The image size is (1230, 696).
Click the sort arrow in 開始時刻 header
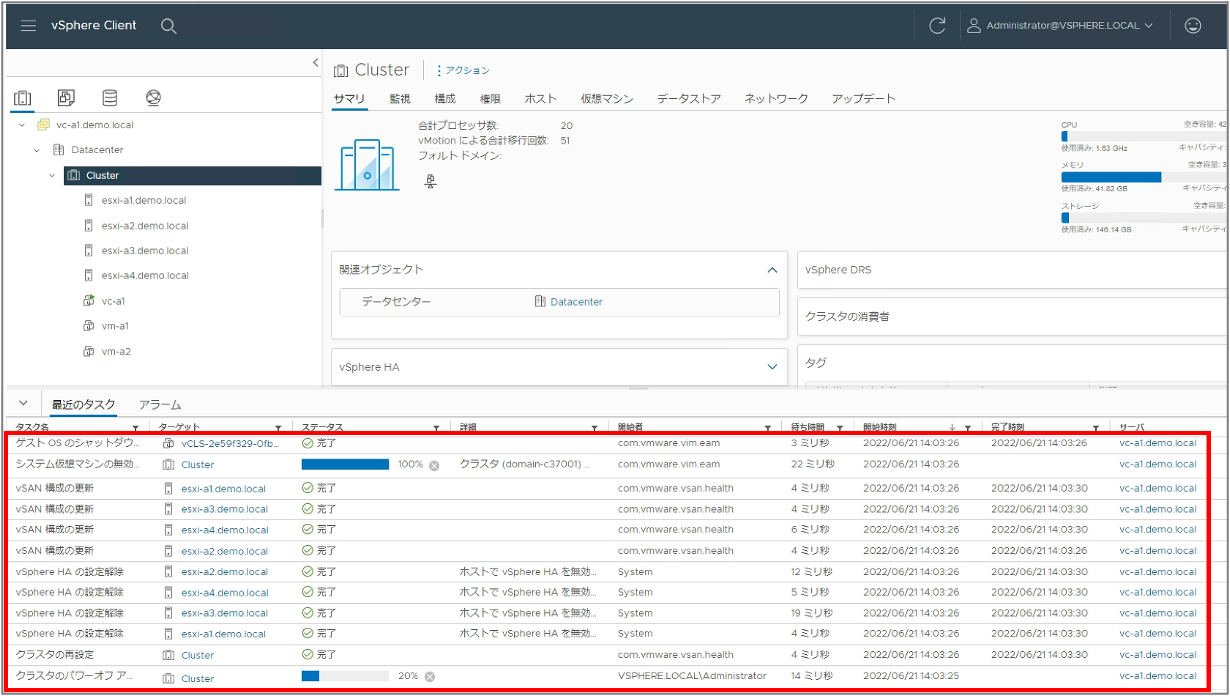click(x=952, y=428)
